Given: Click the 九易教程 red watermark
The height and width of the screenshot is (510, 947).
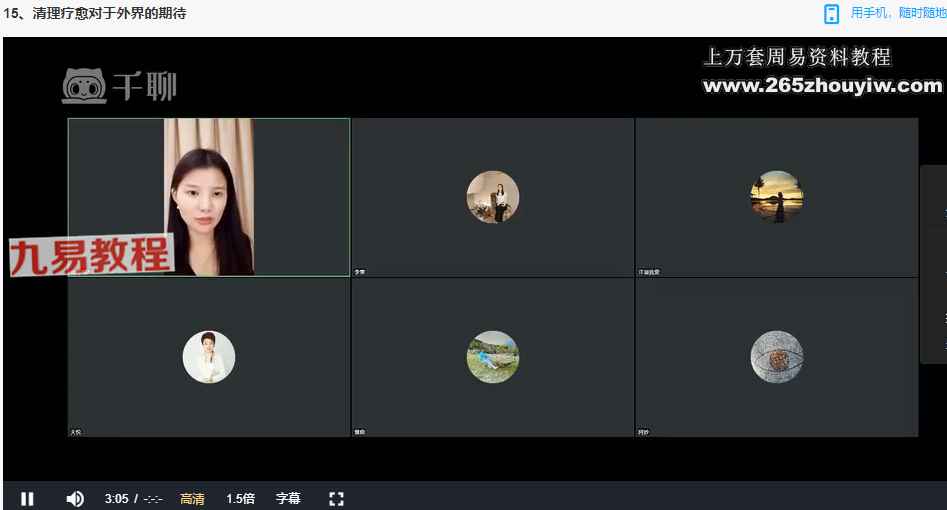Looking at the screenshot, I should click(x=90, y=256).
